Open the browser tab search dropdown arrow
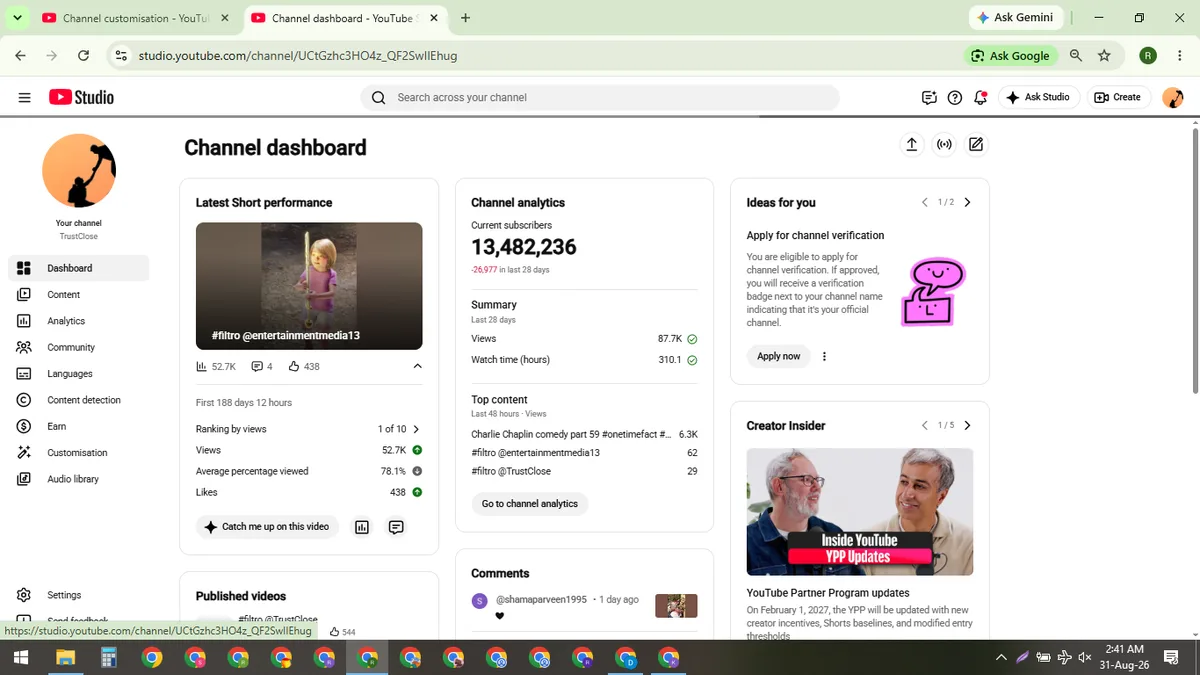 point(17,18)
